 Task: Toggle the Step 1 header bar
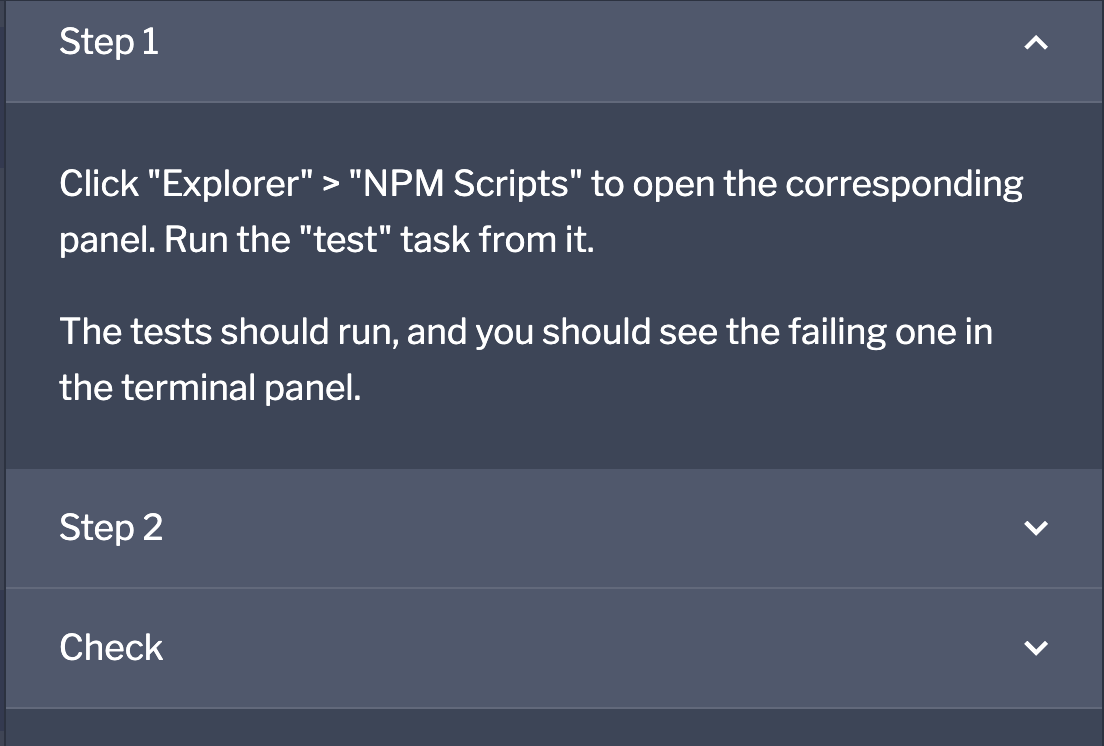(x=554, y=51)
